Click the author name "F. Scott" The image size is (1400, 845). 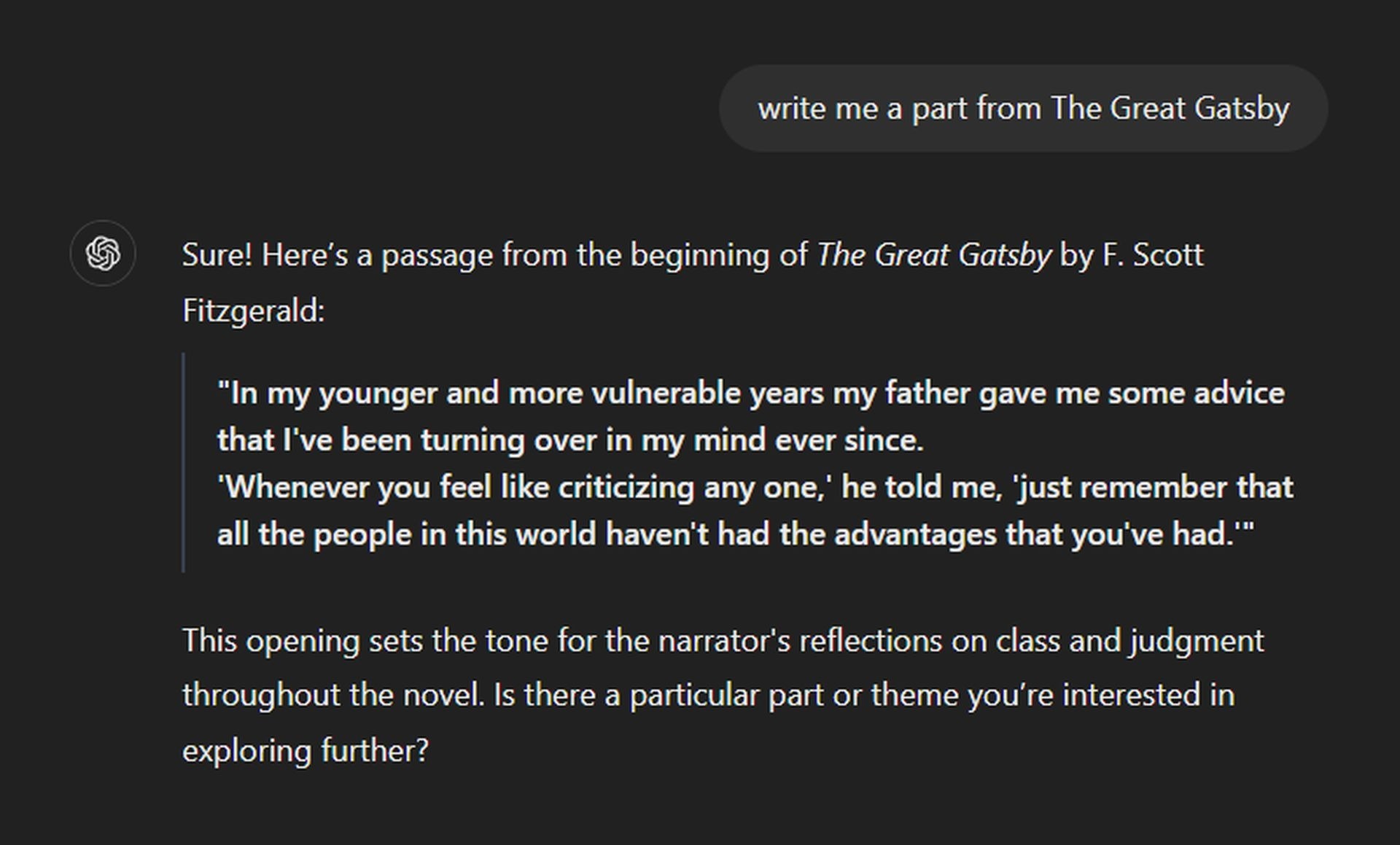1152,255
